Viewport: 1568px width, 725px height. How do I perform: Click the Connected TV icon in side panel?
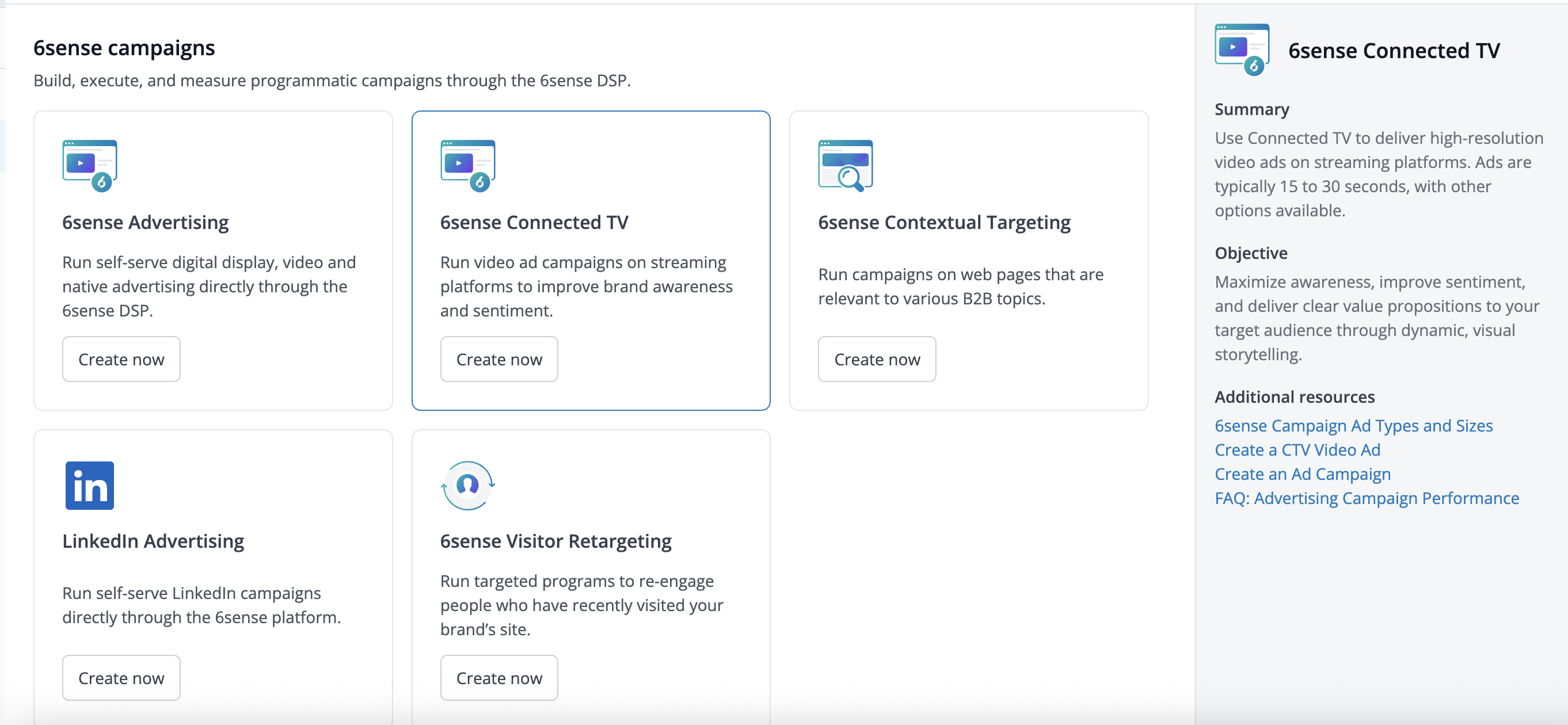(1242, 49)
